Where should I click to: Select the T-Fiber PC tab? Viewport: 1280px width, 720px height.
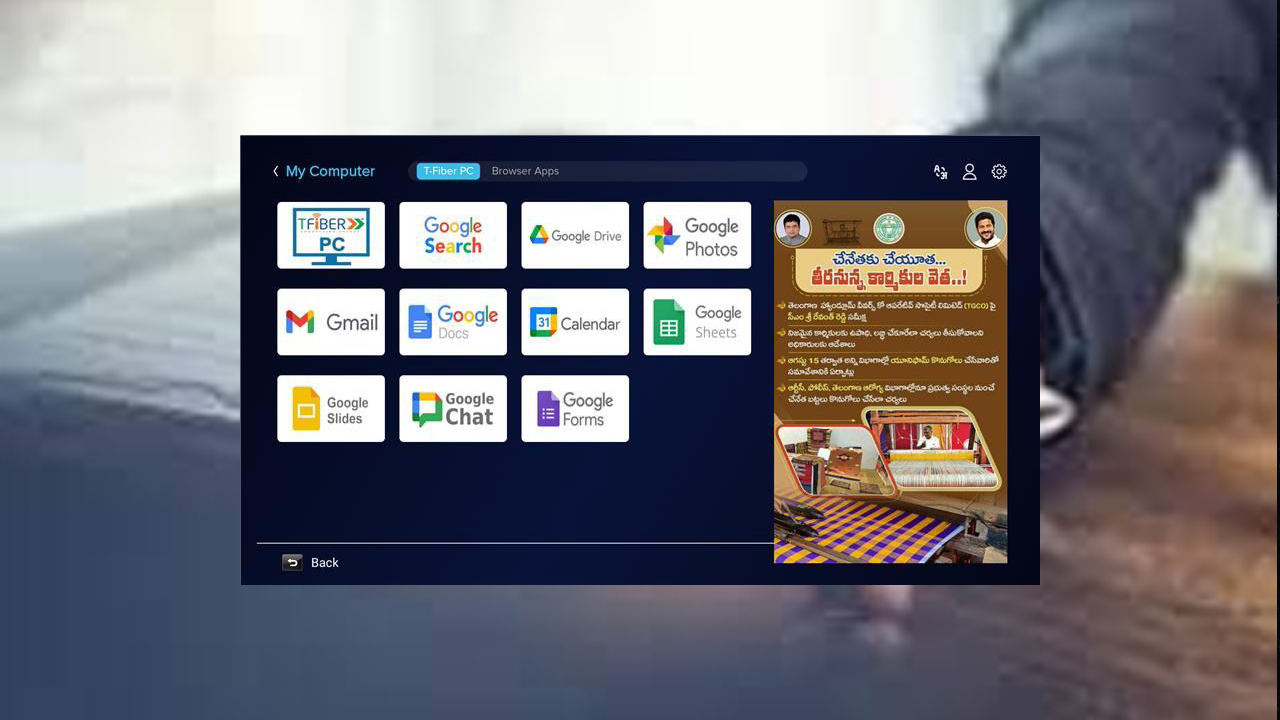448,171
